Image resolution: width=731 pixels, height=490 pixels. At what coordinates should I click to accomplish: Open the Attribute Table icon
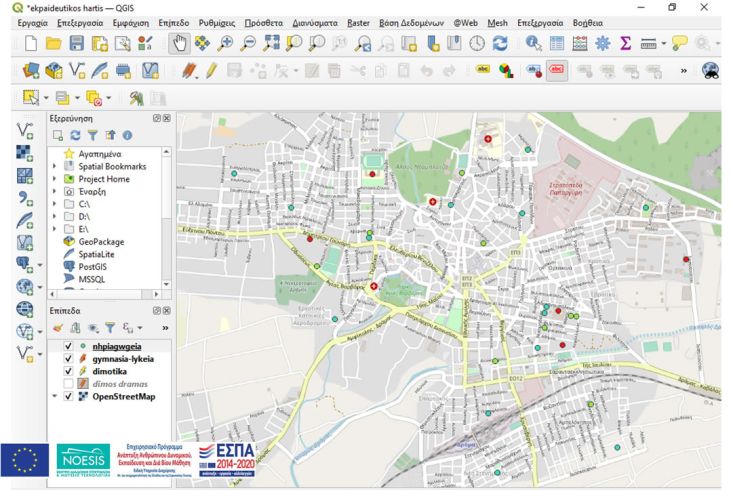click(x=556, y=43)
